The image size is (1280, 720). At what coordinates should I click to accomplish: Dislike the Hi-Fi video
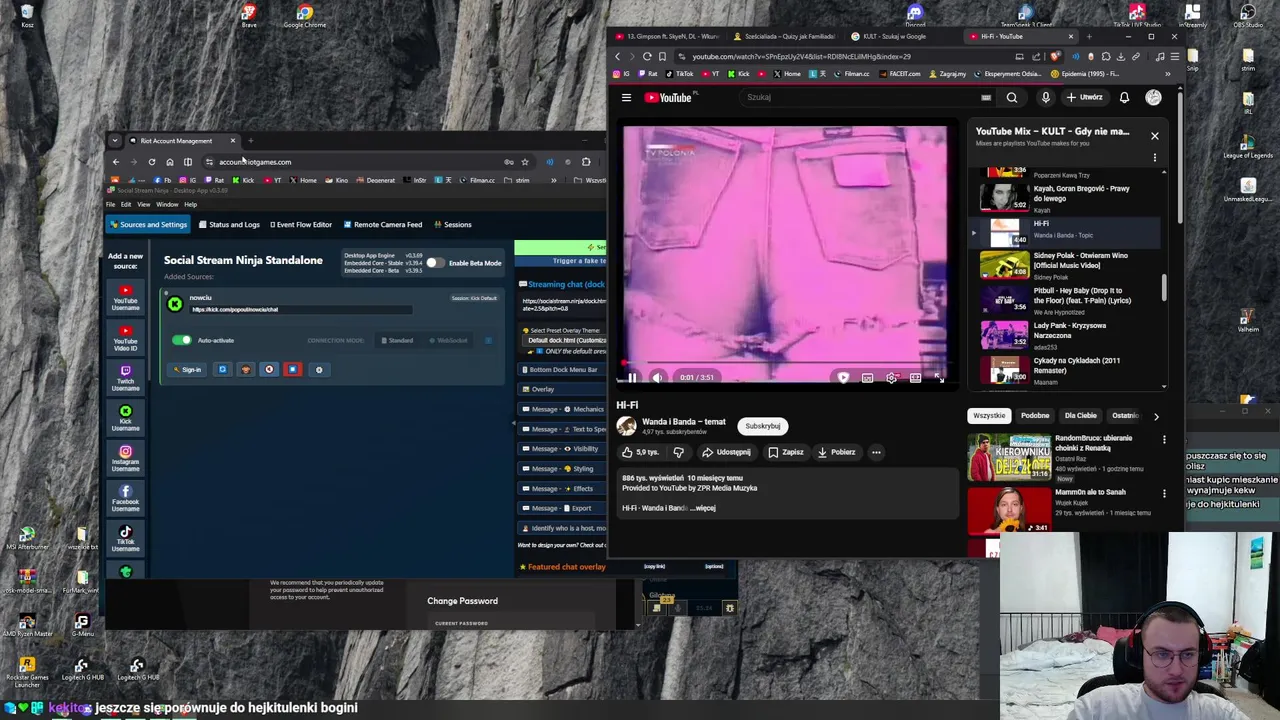coord(678,452)
